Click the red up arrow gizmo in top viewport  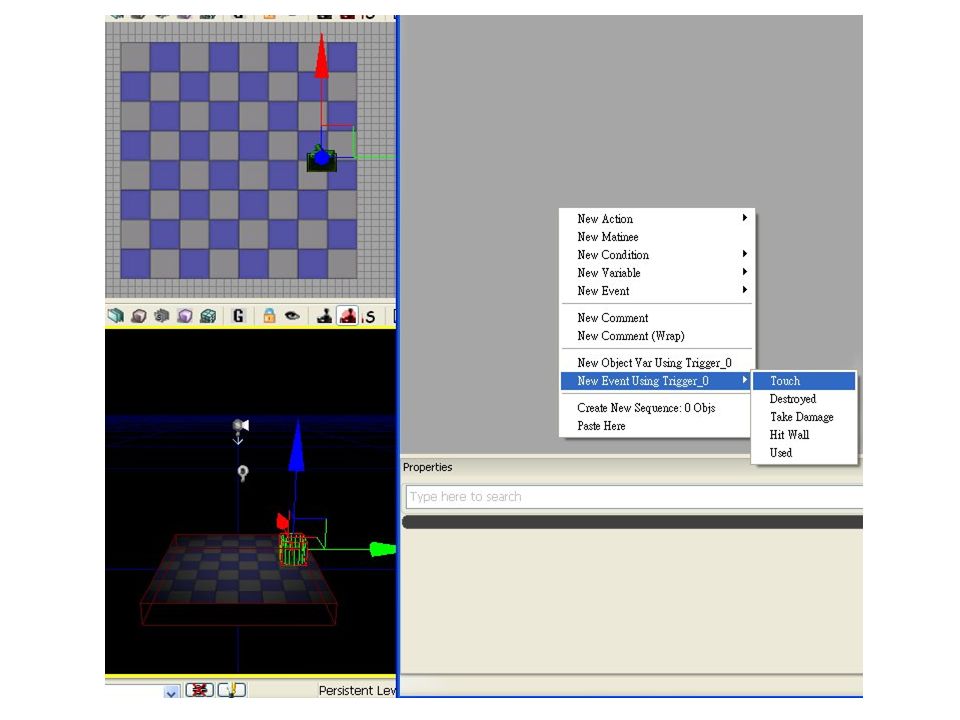pos(321,57)
